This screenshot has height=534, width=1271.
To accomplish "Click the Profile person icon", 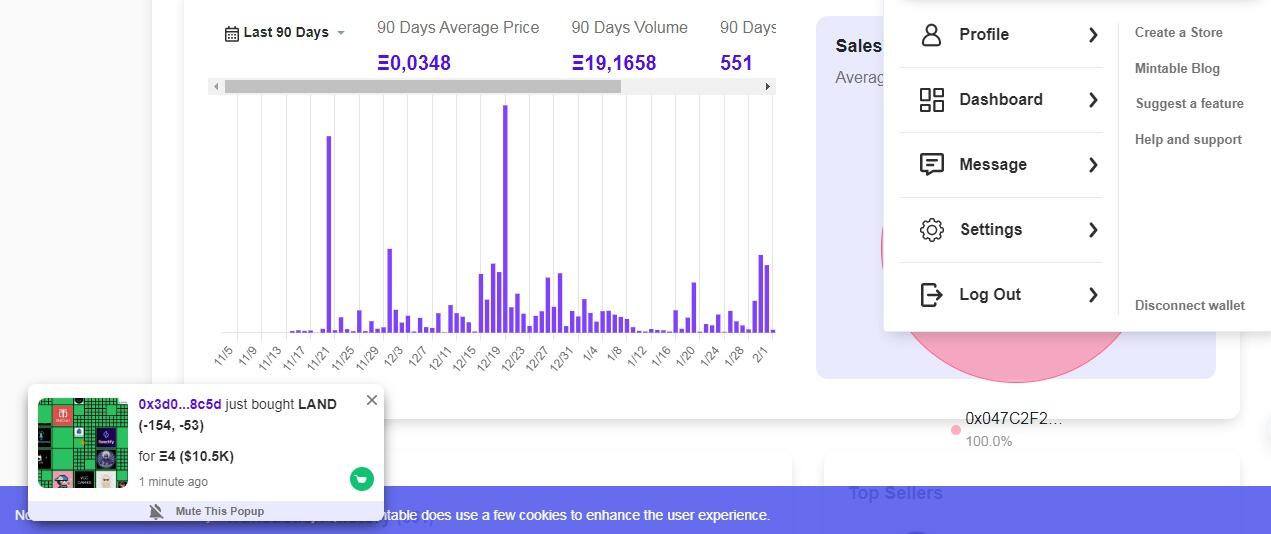I will coord(931,35).
